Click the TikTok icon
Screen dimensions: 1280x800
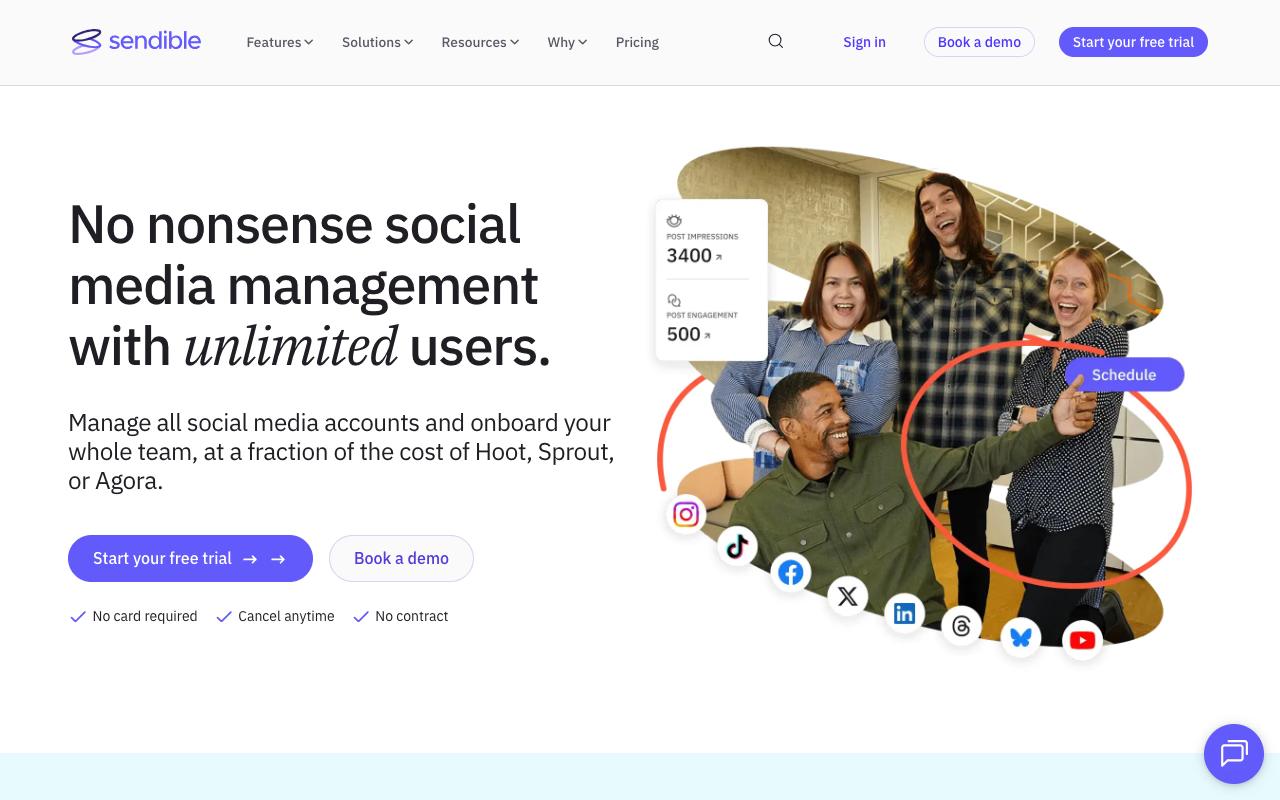(737, 545)
